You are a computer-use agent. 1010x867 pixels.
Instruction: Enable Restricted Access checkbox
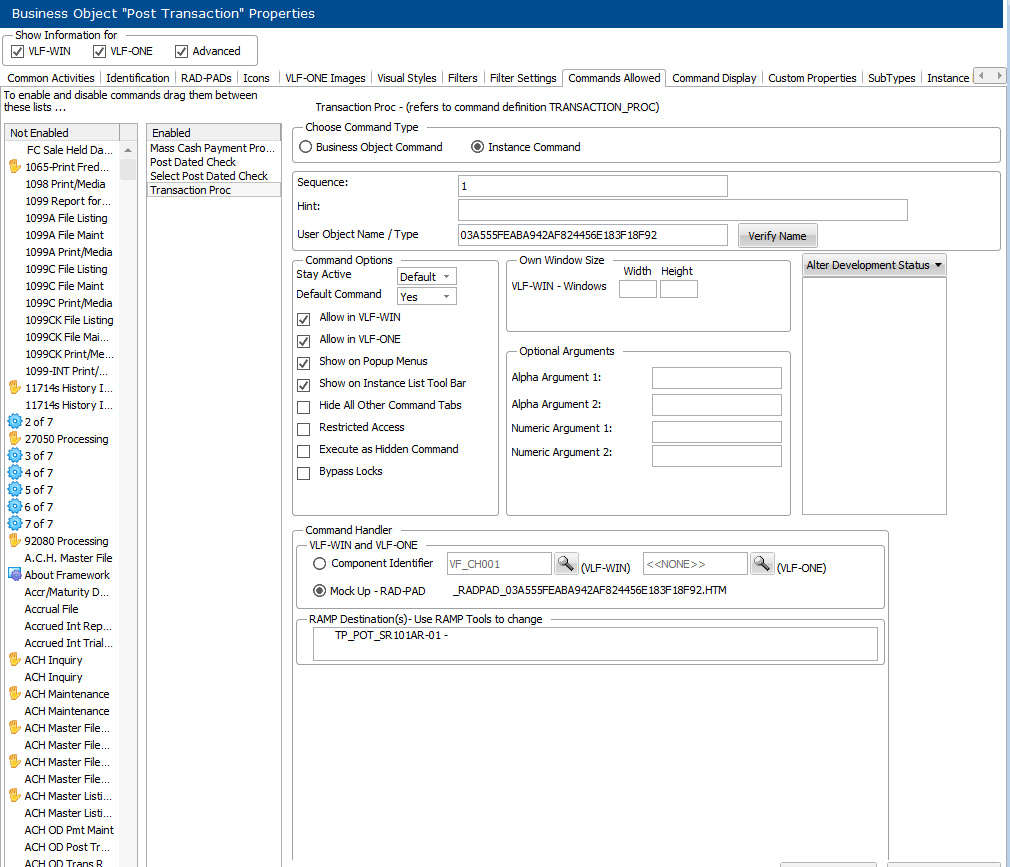(303, 429)
